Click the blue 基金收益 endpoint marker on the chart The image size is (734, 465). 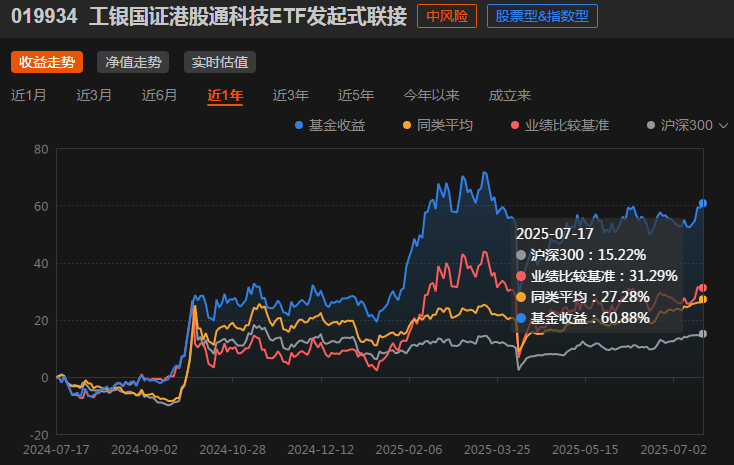(x=703, y=203)
